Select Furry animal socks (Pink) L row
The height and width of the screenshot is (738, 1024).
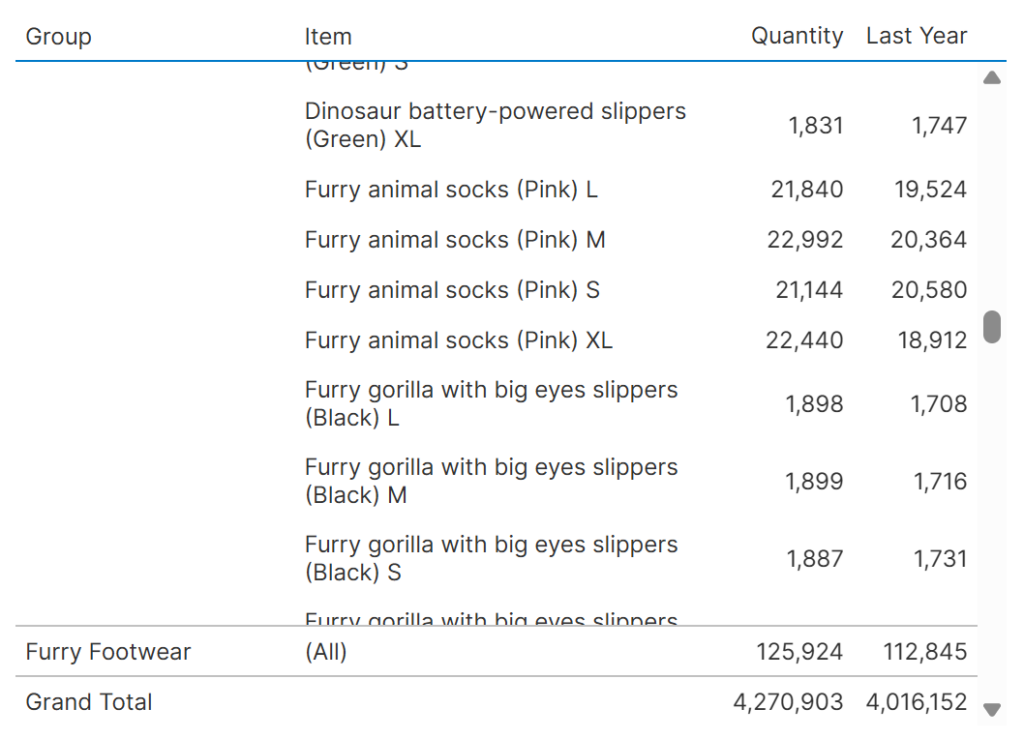click(x=451, y=190)
